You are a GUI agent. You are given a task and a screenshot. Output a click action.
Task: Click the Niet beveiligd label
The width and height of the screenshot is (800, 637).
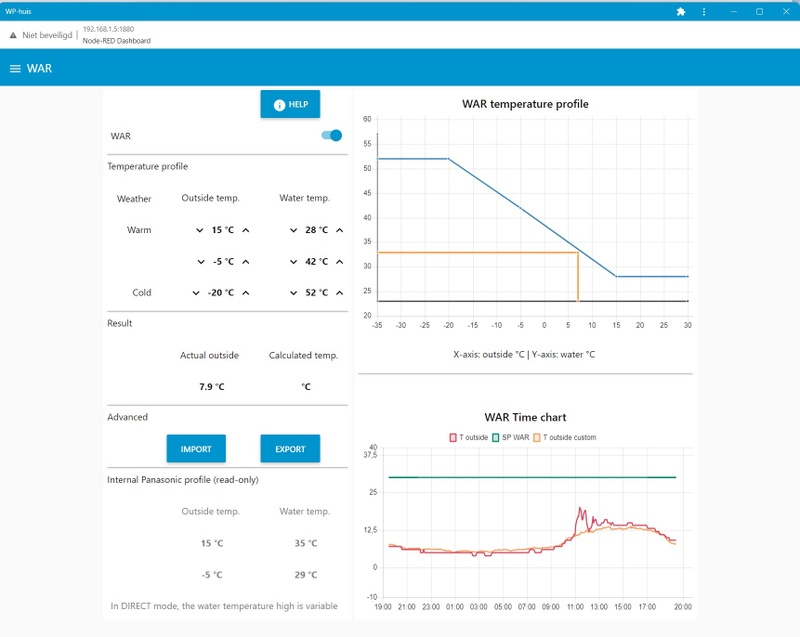click(47, 35)
